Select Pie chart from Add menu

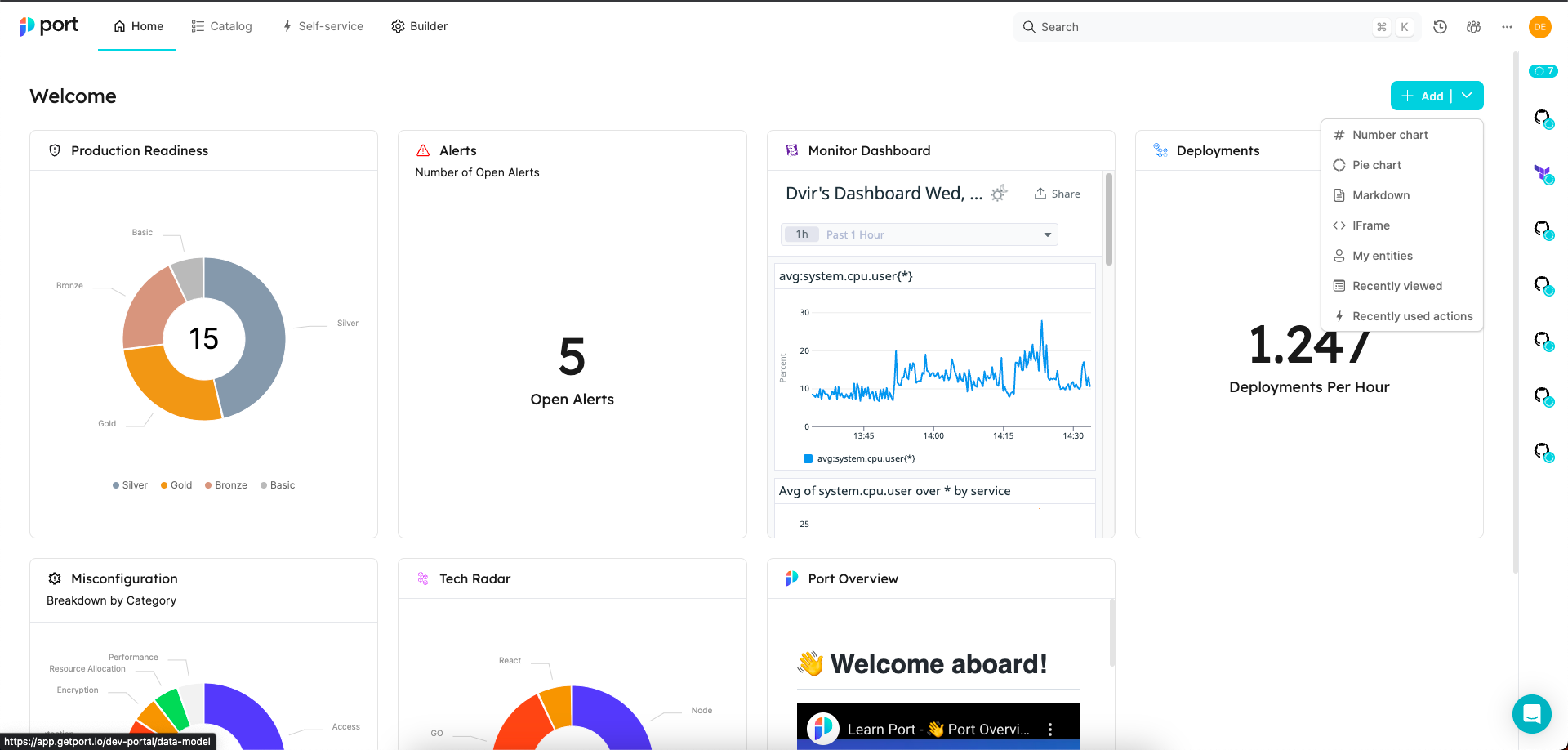[x=1376, y=165]
